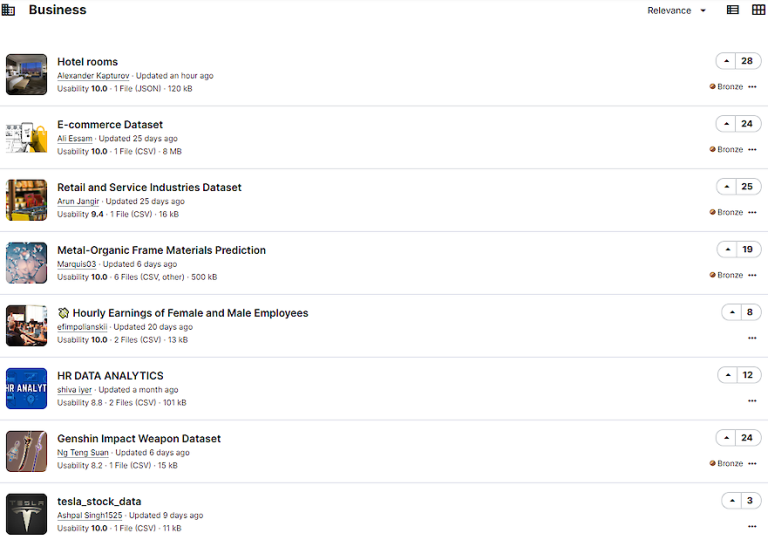Open more options for Hourly Earnings dataset
Viewport: 768px width, 540px height.
click(752, 338)
